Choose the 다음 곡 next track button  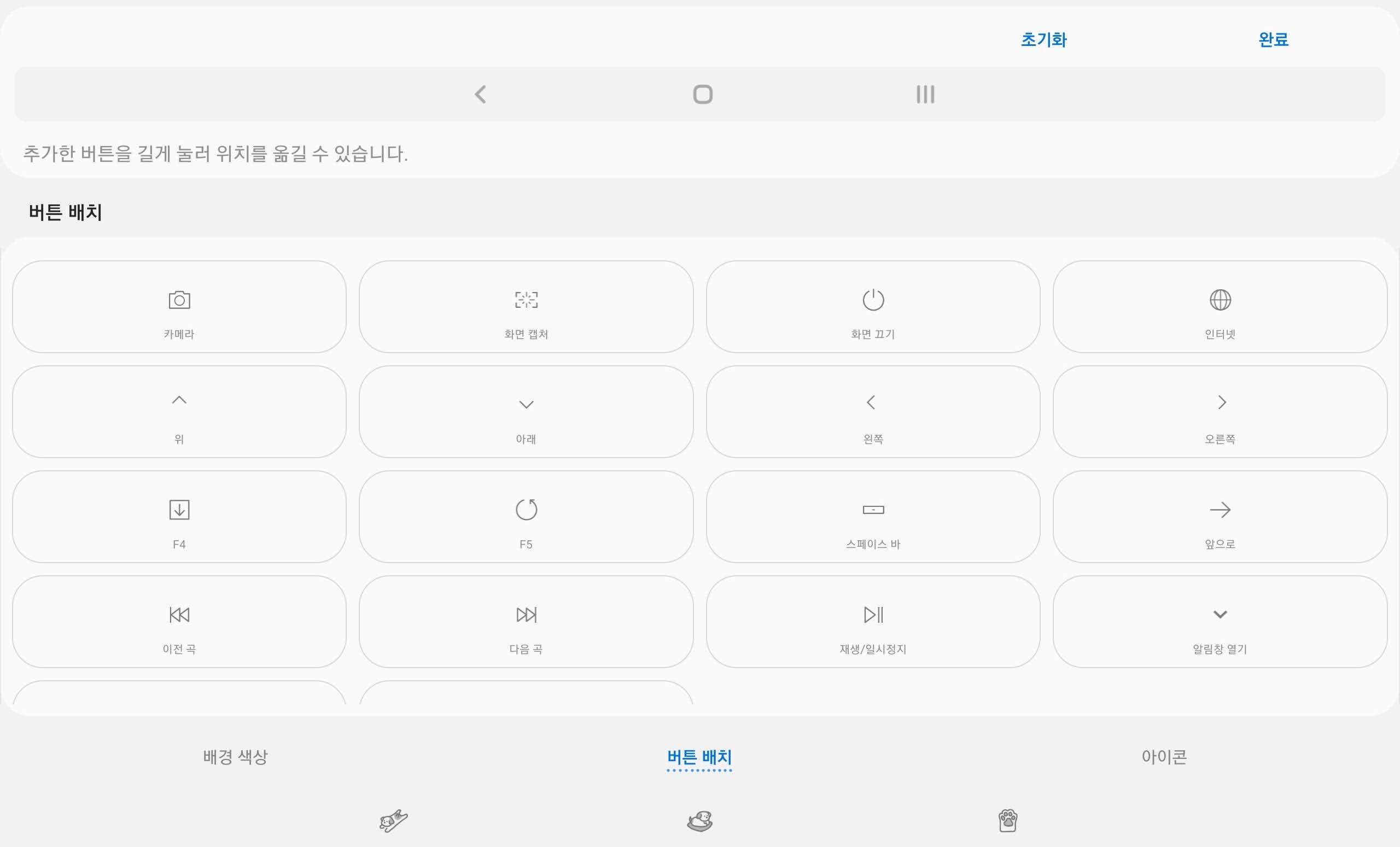coord(526,622)
